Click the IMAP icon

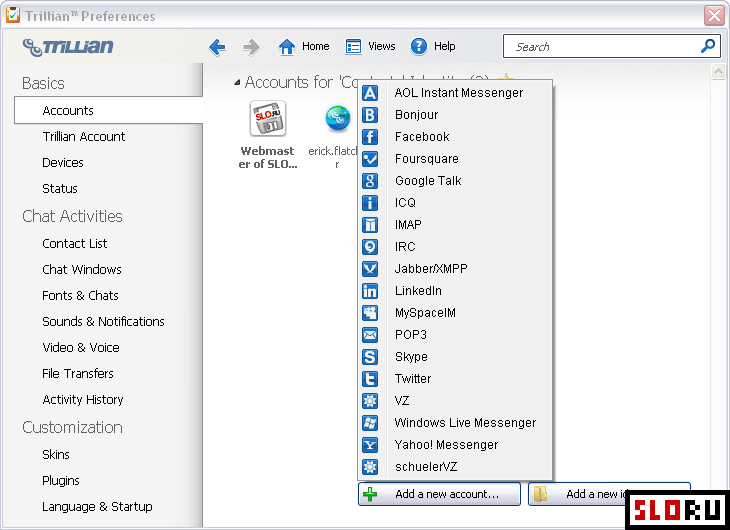coord(370,225)
